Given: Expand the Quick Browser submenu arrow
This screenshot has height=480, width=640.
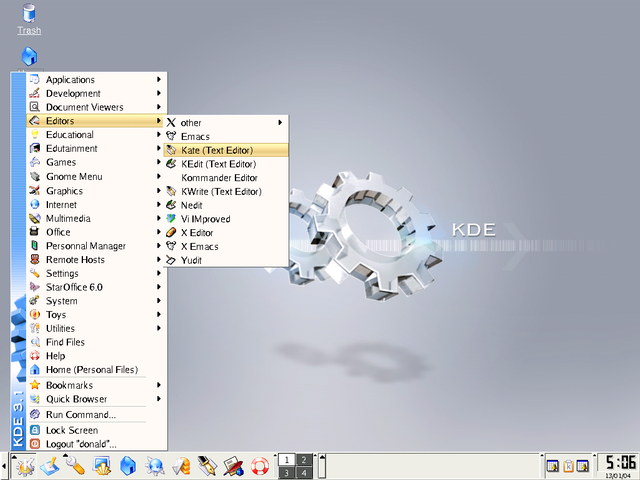Looking at the screenshot, I should point(159,399).
